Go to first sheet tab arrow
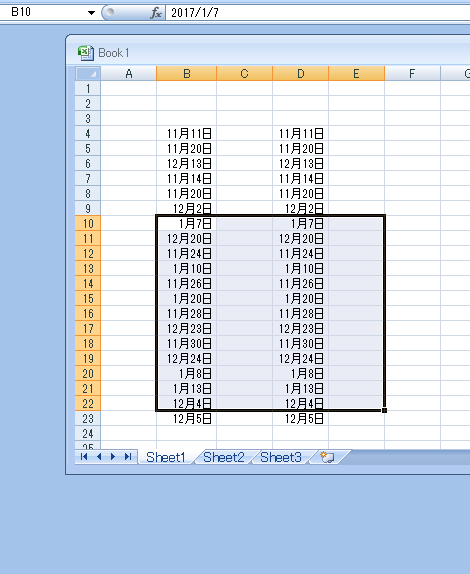Screen dimensions: 470x574 [84, 456]
